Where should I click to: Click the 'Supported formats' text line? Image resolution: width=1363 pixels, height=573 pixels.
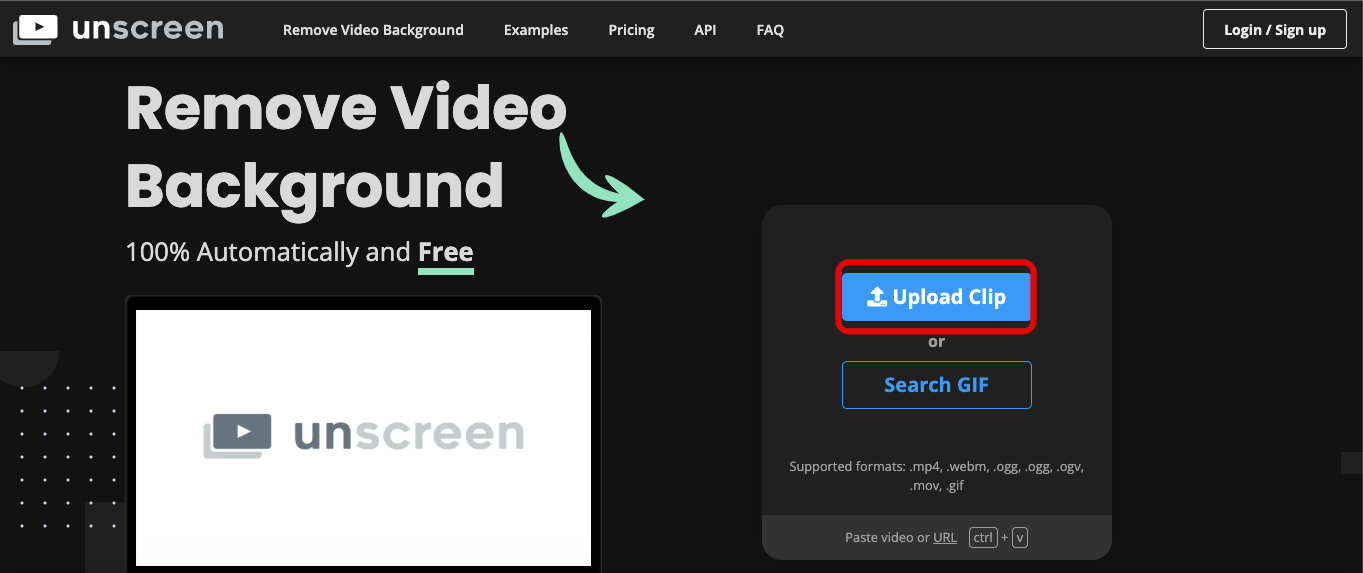tap(936, 476)
